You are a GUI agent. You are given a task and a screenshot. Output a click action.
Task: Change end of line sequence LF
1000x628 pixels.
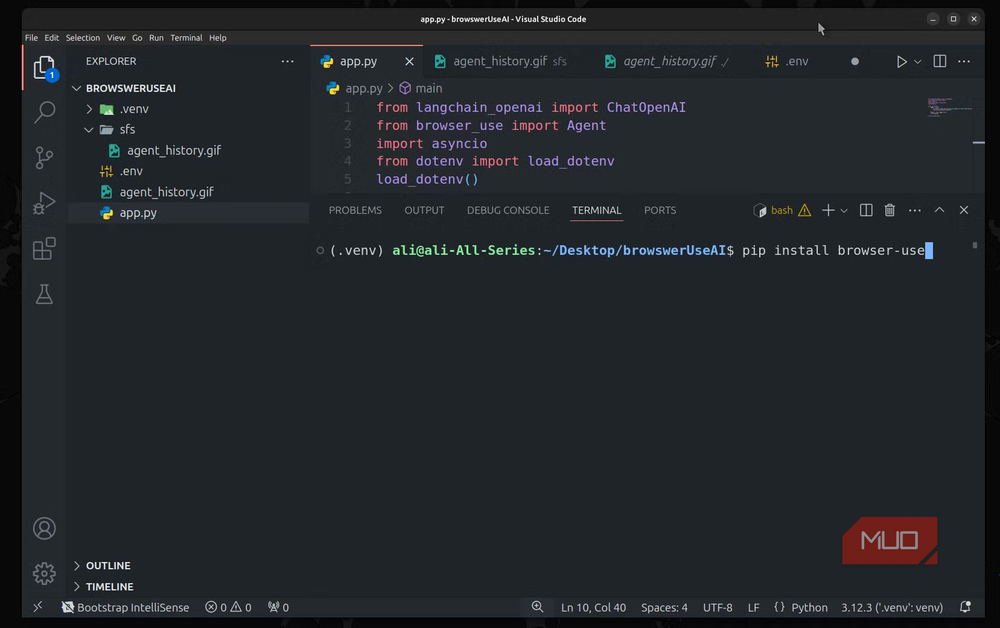753,608
